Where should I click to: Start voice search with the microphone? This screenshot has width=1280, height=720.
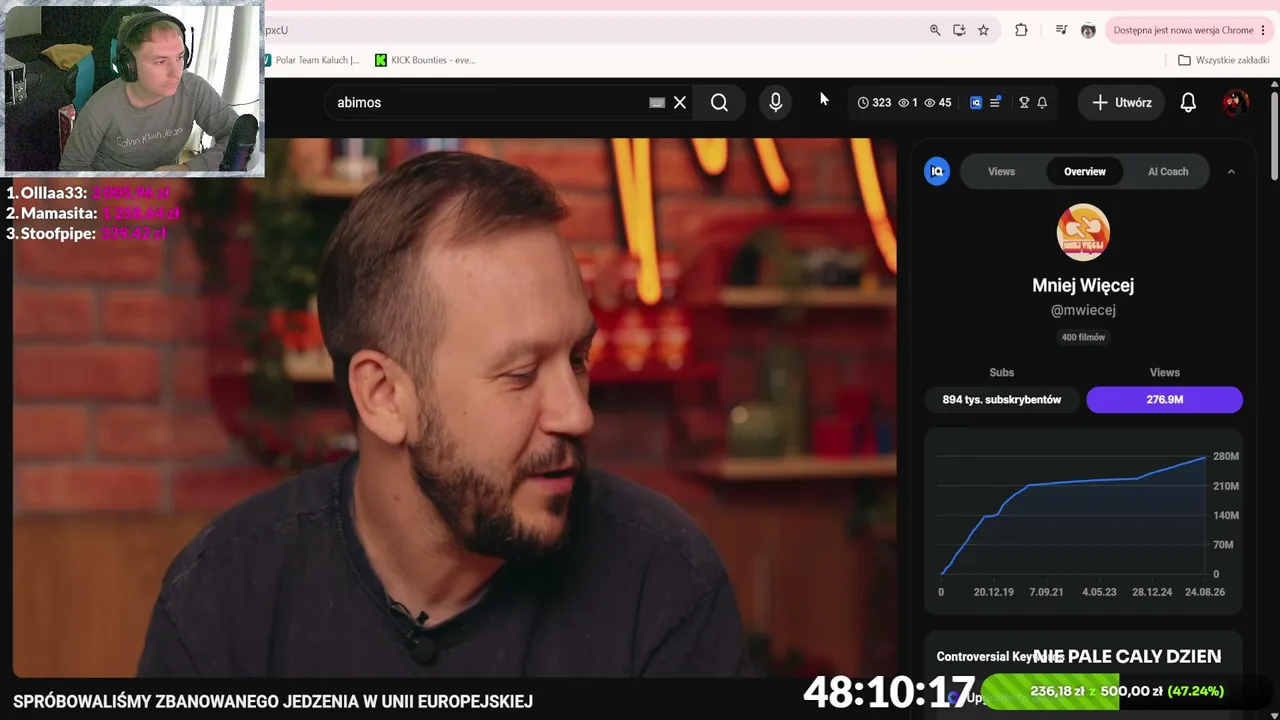click(775, 102)
